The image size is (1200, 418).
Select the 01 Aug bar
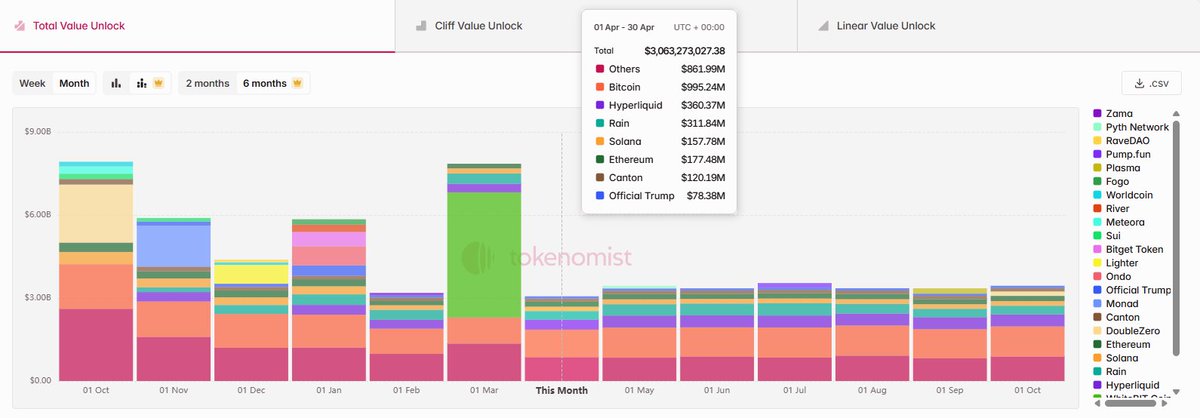click(x=872, y=335)
